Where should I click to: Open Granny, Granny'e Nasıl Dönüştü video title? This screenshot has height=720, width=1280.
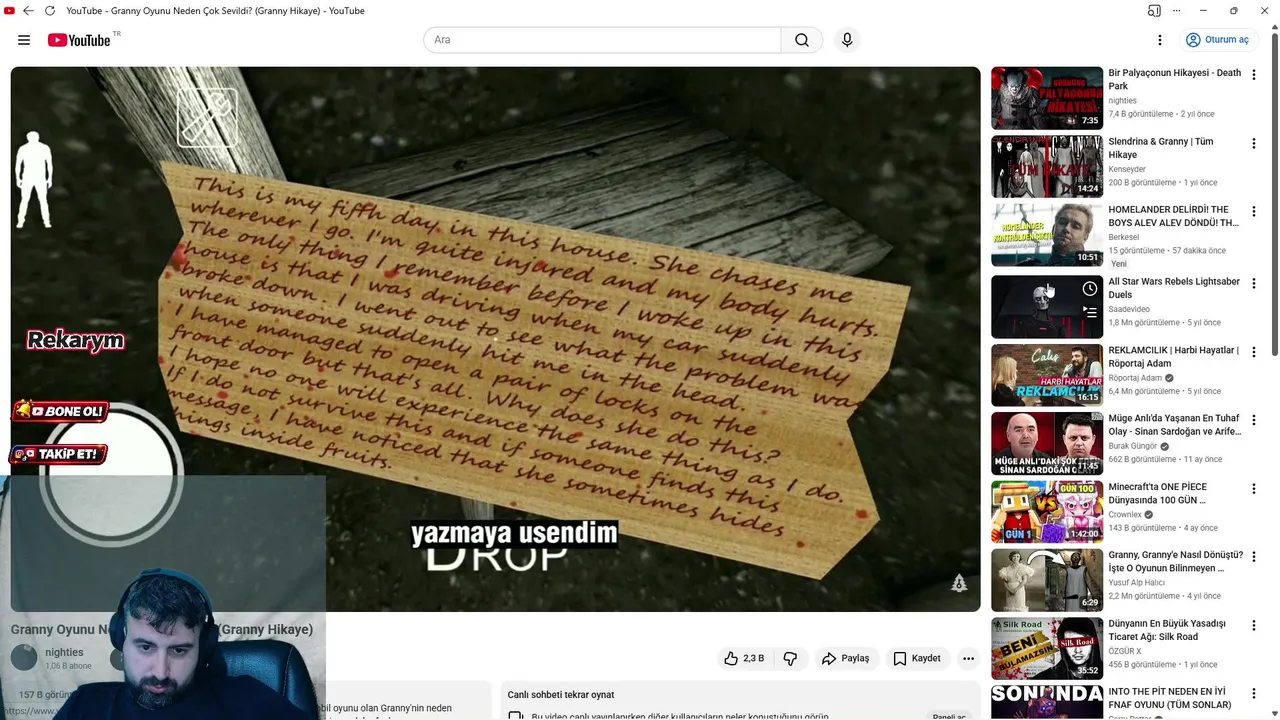(1176, 561)
